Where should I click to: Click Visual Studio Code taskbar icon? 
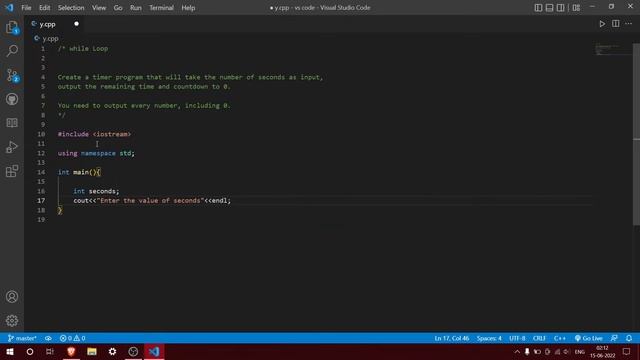154,351
